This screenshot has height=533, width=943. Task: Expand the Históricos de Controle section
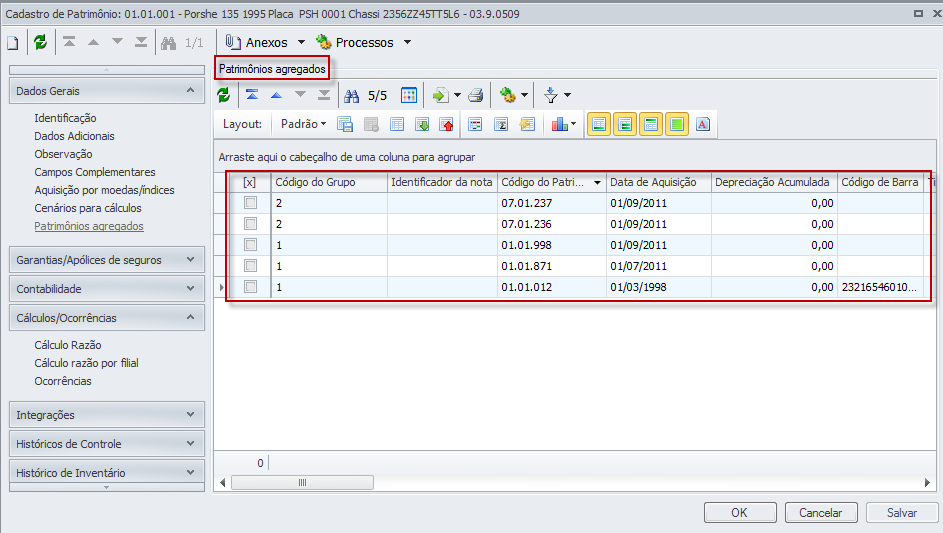(x=191, y=443)
